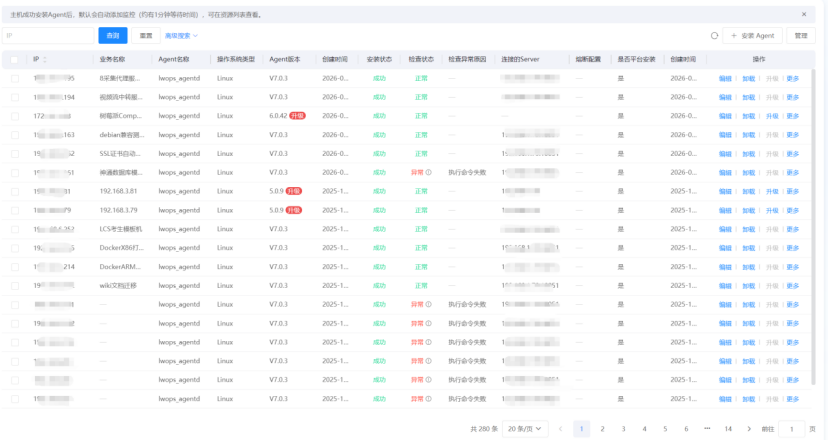The image size is (828, 440).
Task: Go to the next page using the right arrow
Action: (x=750, y=428)
